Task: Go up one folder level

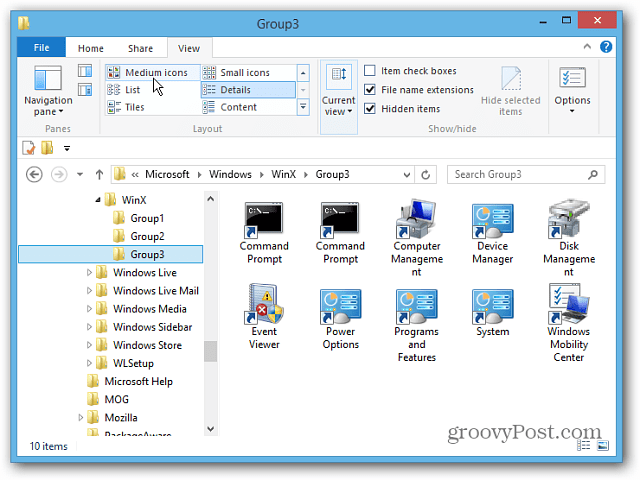Action: [99, 175]
